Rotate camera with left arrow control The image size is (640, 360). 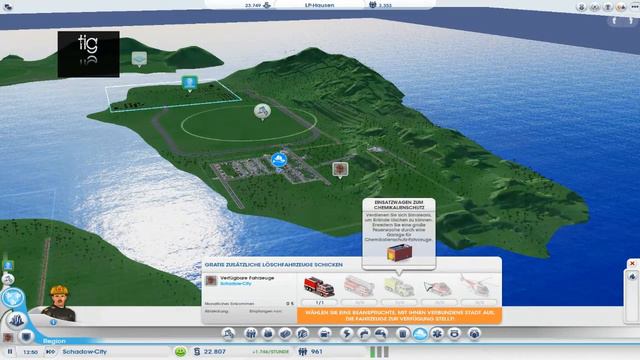pyautogui.click(x=614, y=20)
